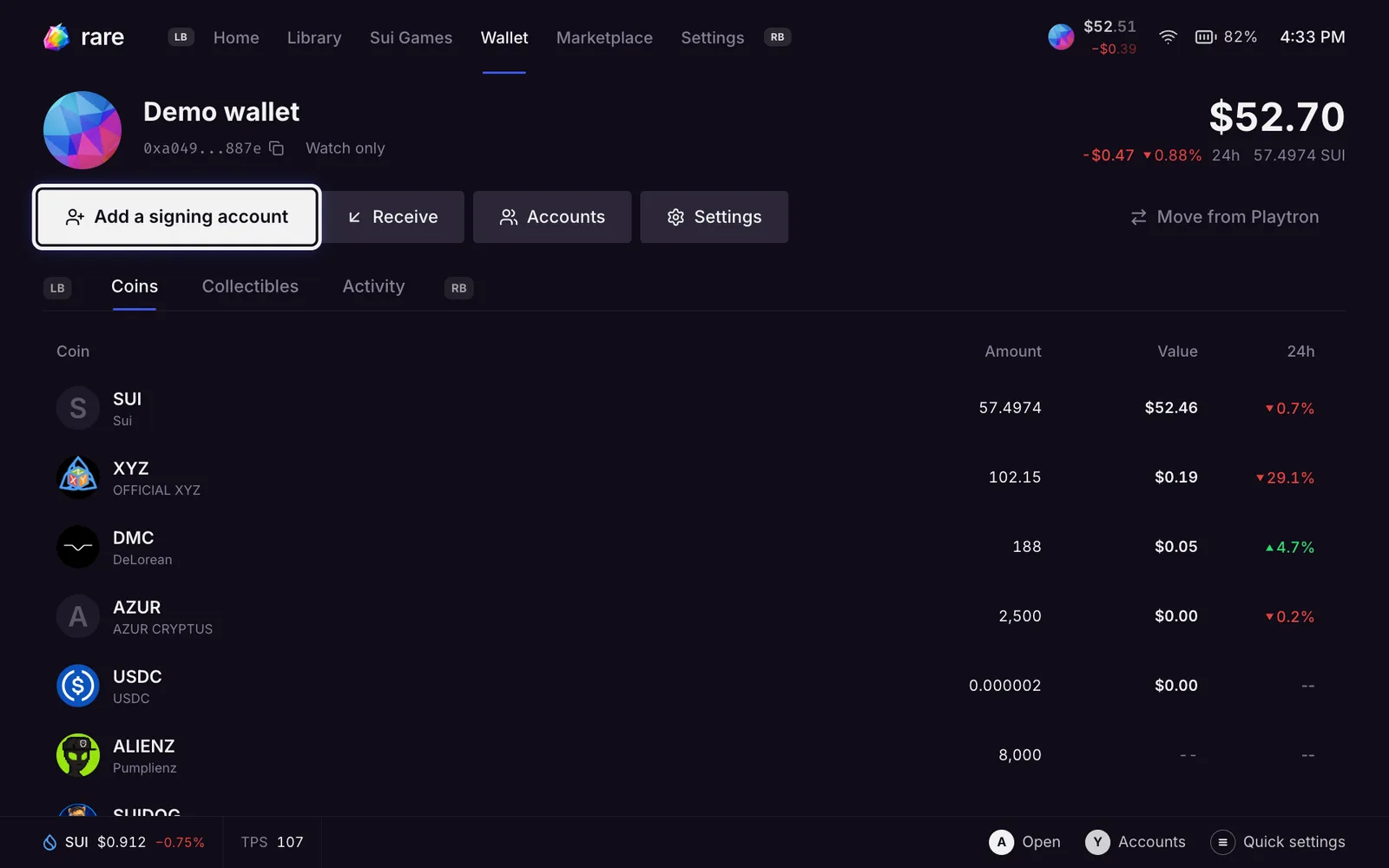Open the Accounts button
The width and height of the screenshot is (1389, 868).
coord(552,217)
